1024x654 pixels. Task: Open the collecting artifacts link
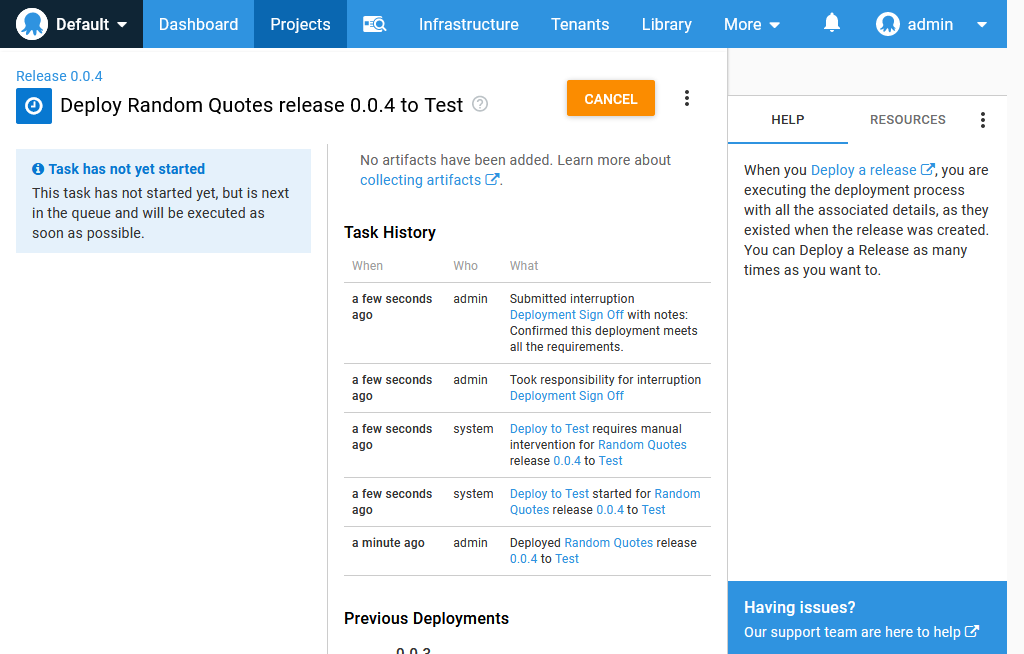click(421, 180)
